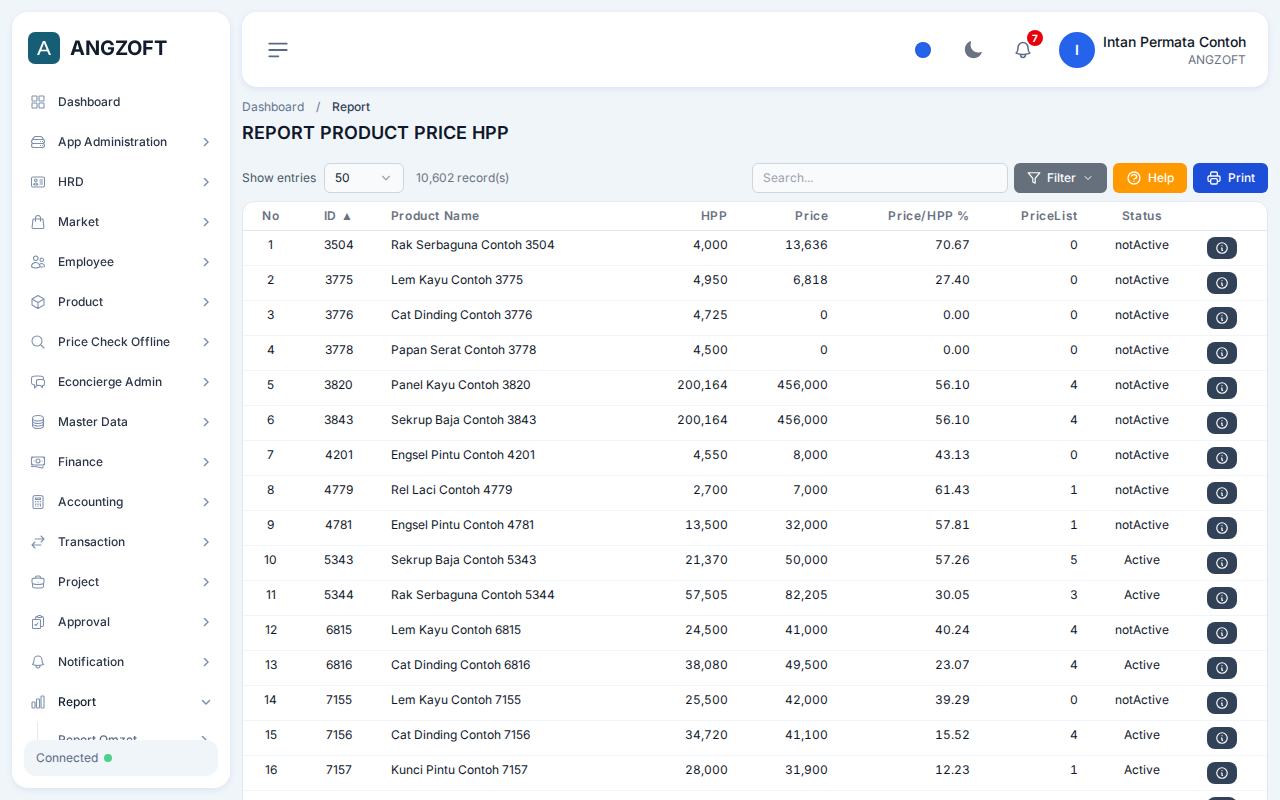Toggle the hamburger sidebar menu icon
The width and height of the screenshot is (1280, 800).
tap(278, 50)
